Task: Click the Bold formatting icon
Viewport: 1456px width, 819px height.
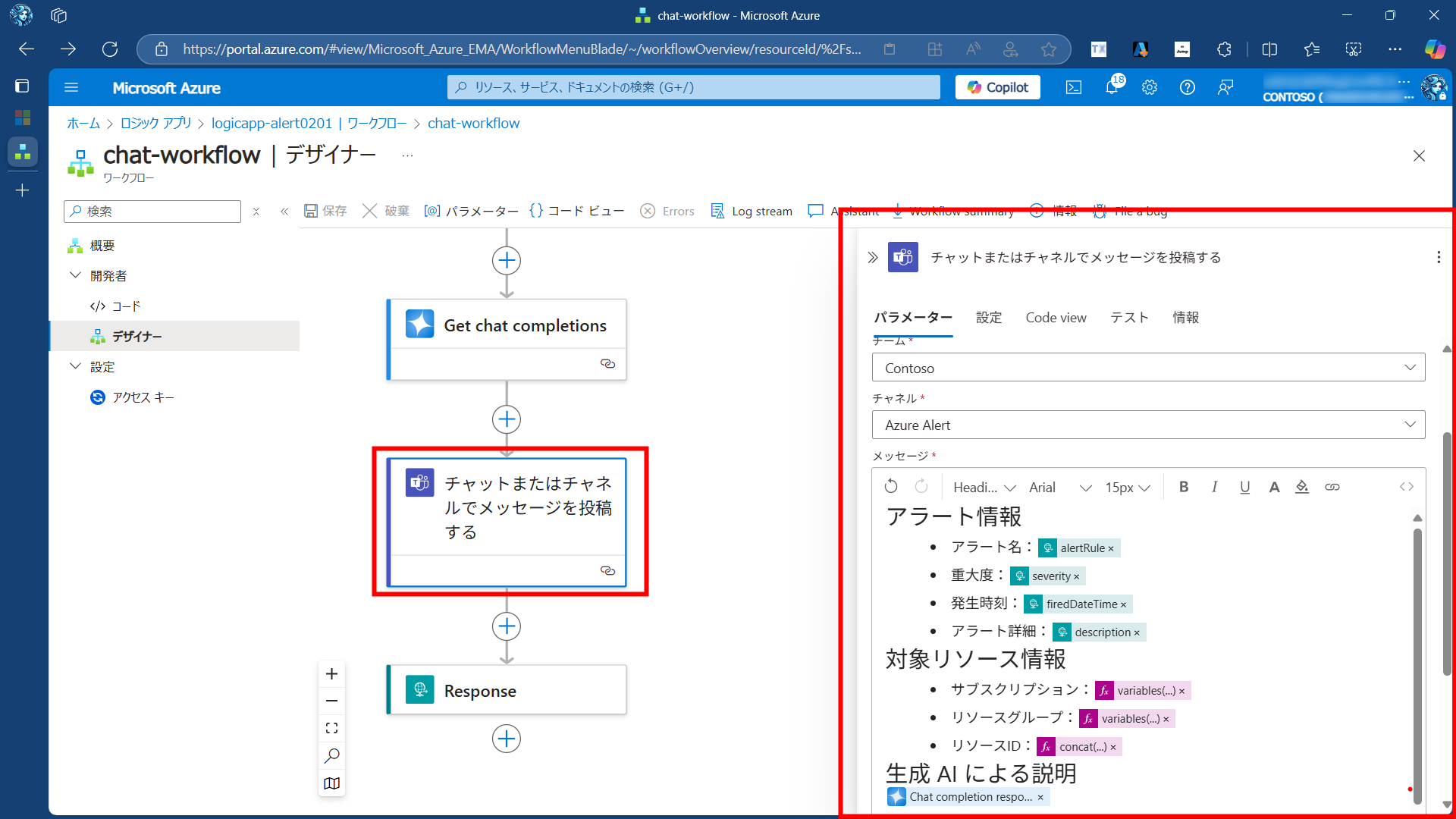Action: coord(1184,487)
